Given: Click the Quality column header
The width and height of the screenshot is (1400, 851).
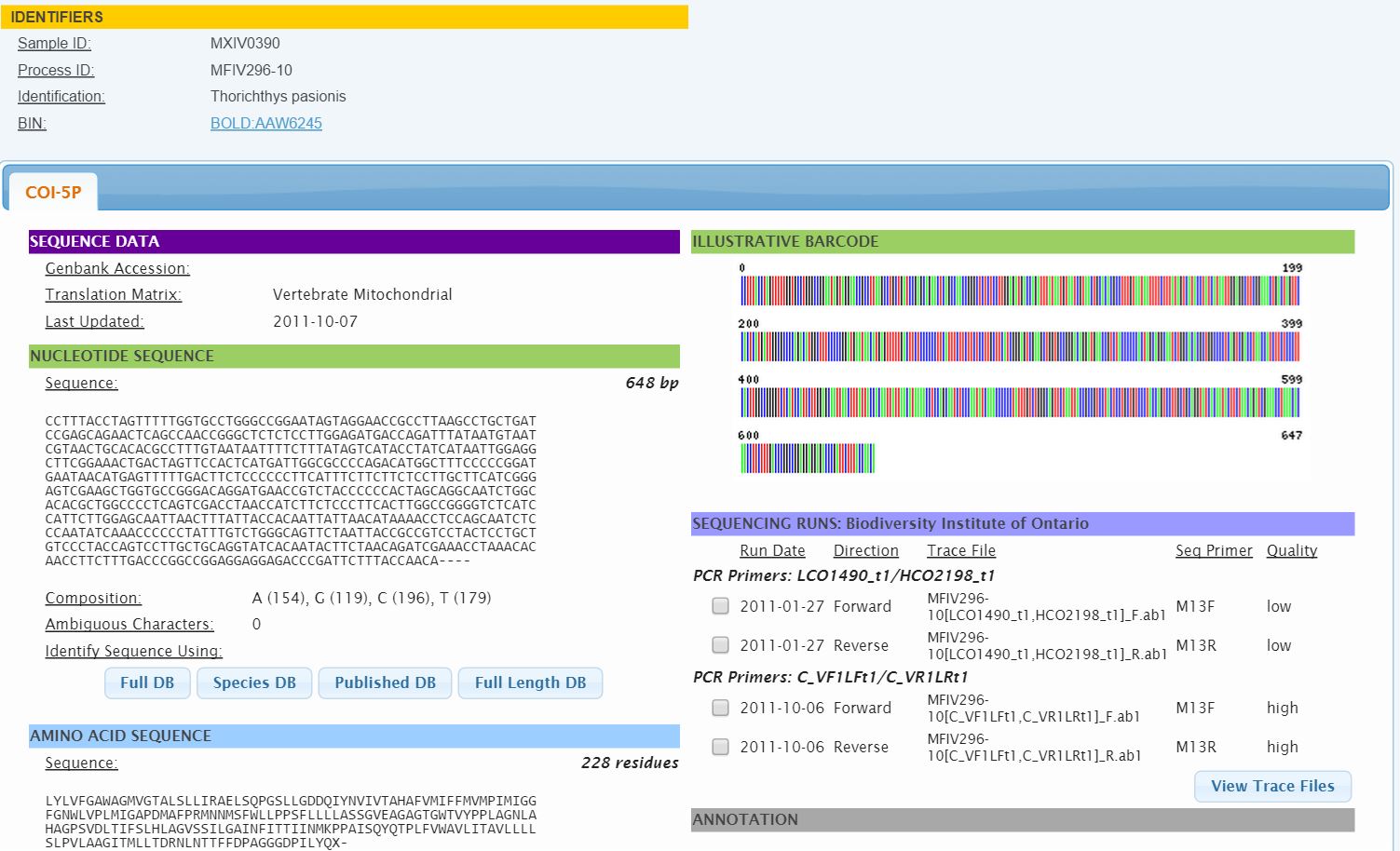Looking at the screenshot, I should coord(1292,550).
